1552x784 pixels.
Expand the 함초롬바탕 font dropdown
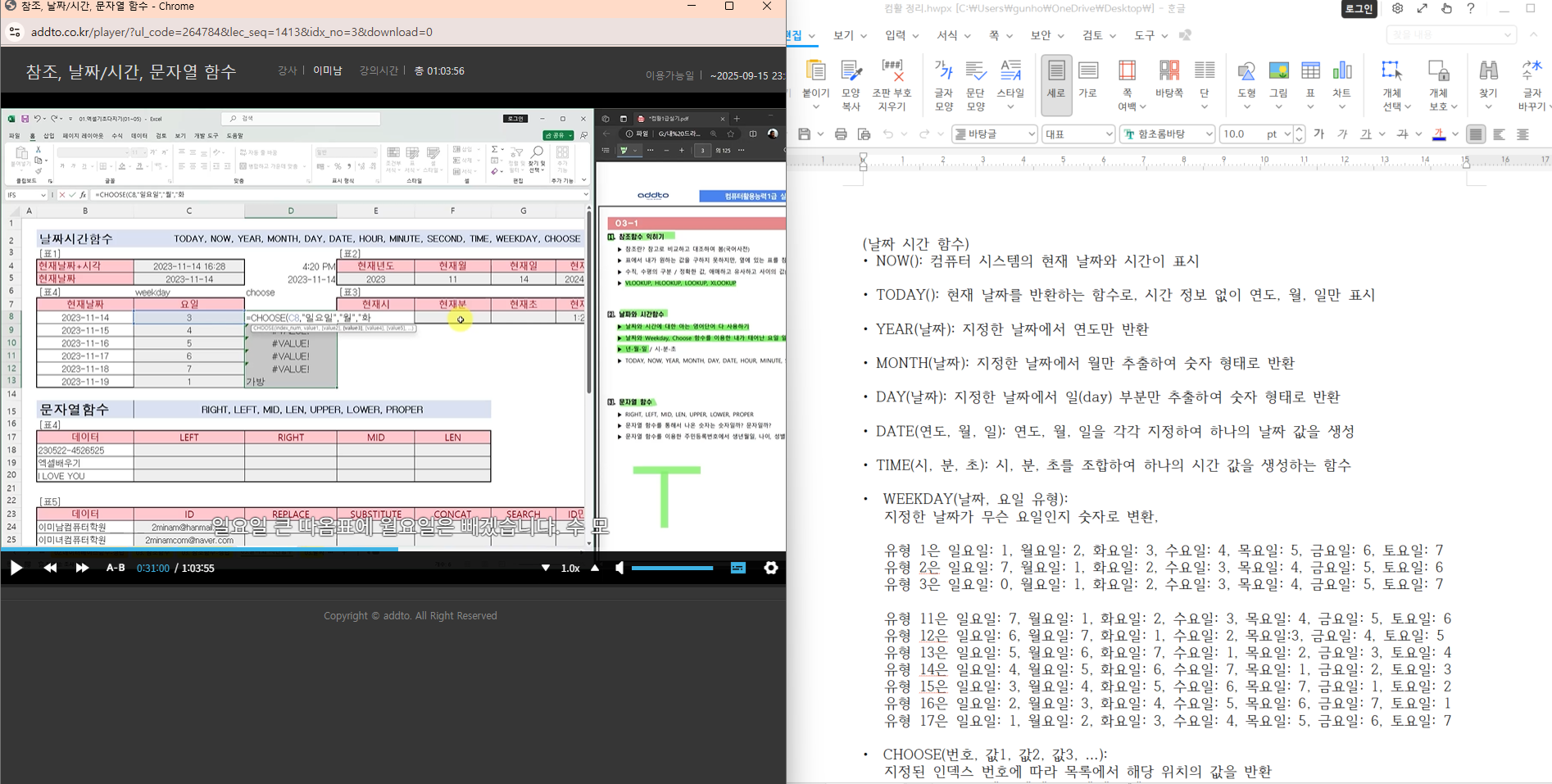1209,134
